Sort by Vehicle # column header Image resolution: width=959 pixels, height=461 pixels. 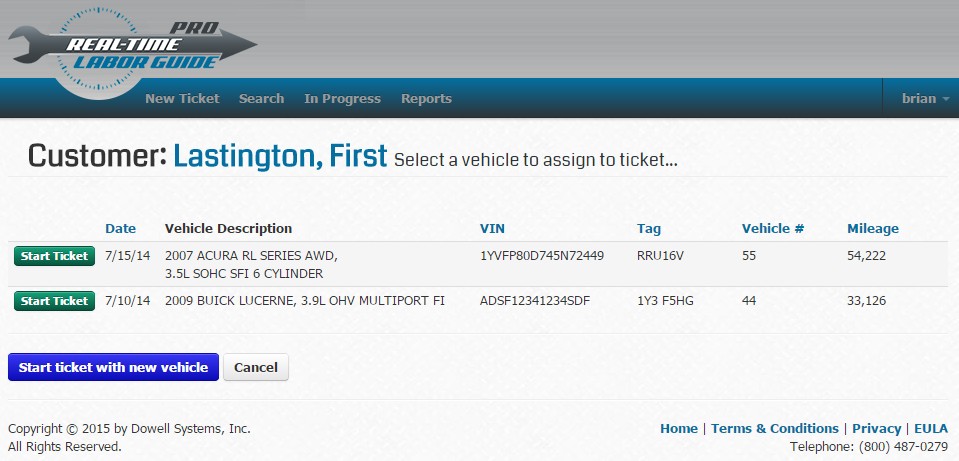[x=772, y=229]
